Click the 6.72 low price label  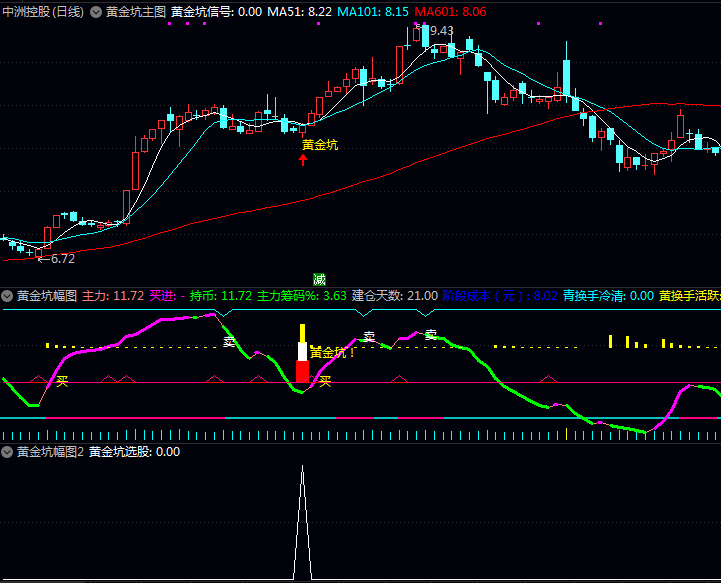point(62,259)
